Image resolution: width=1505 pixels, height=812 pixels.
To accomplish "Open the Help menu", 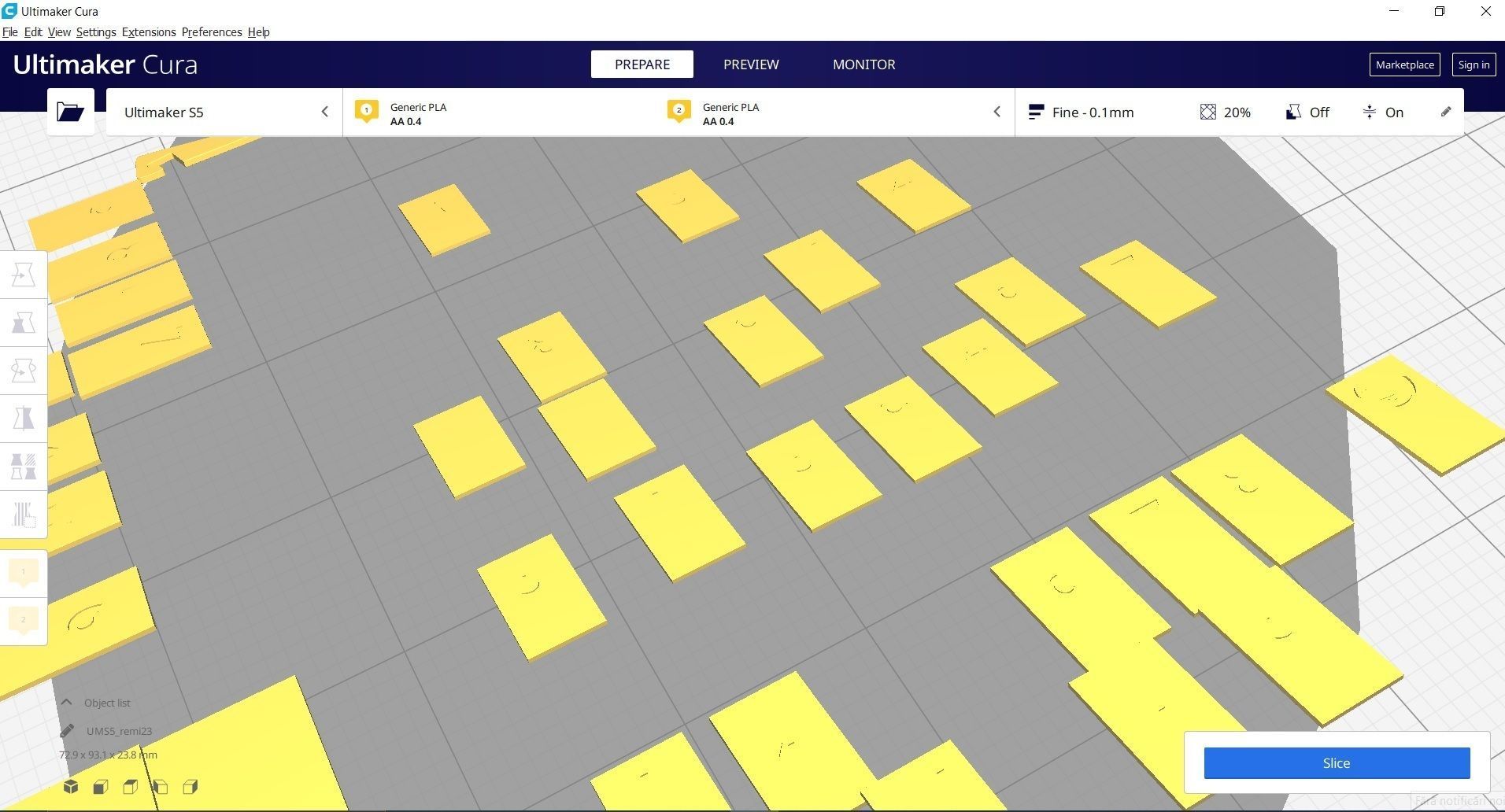I will [x=259, y=32].
